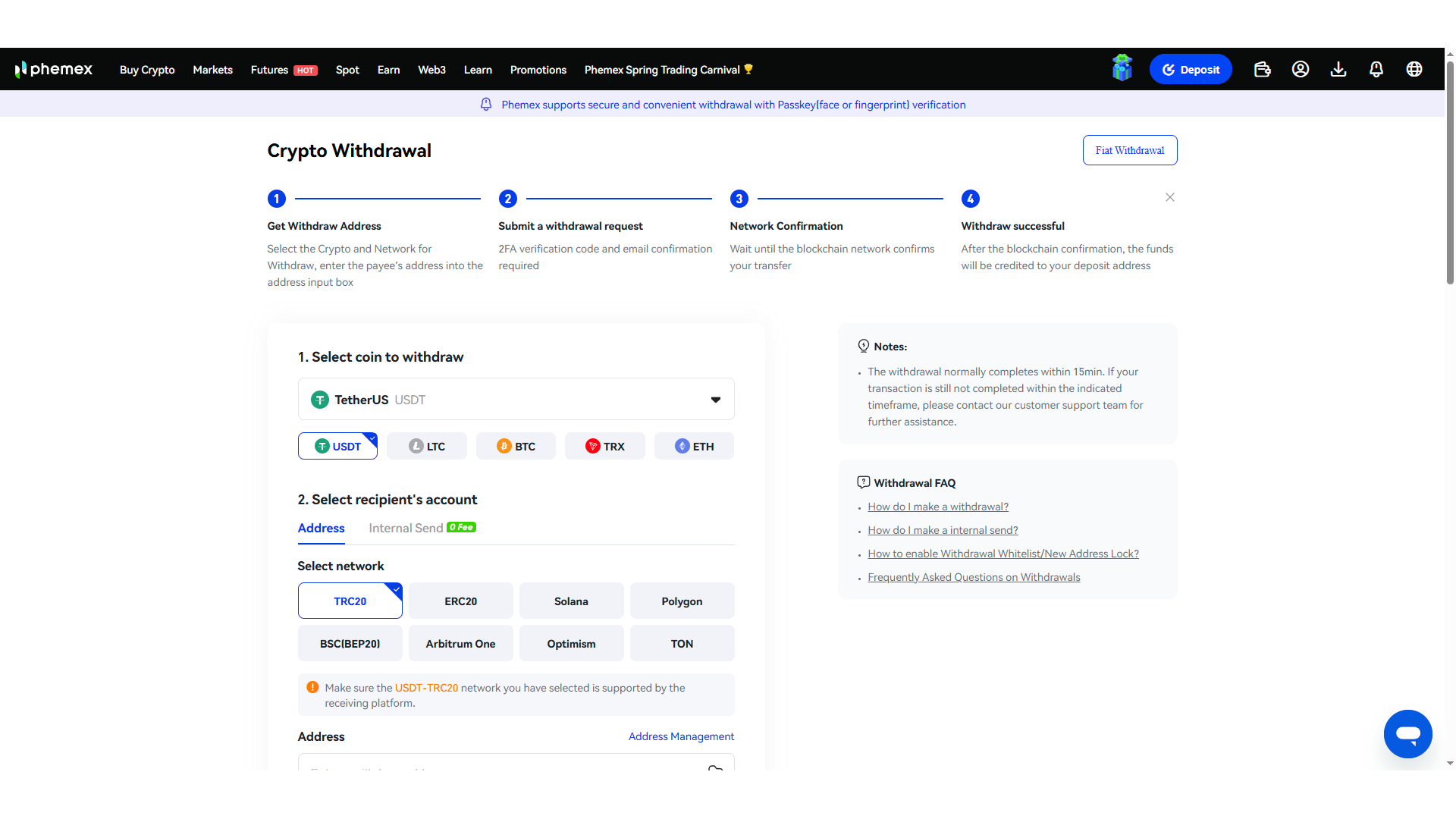Select the USDT coin chip
Screen dimensions: 1456x819
337,446
